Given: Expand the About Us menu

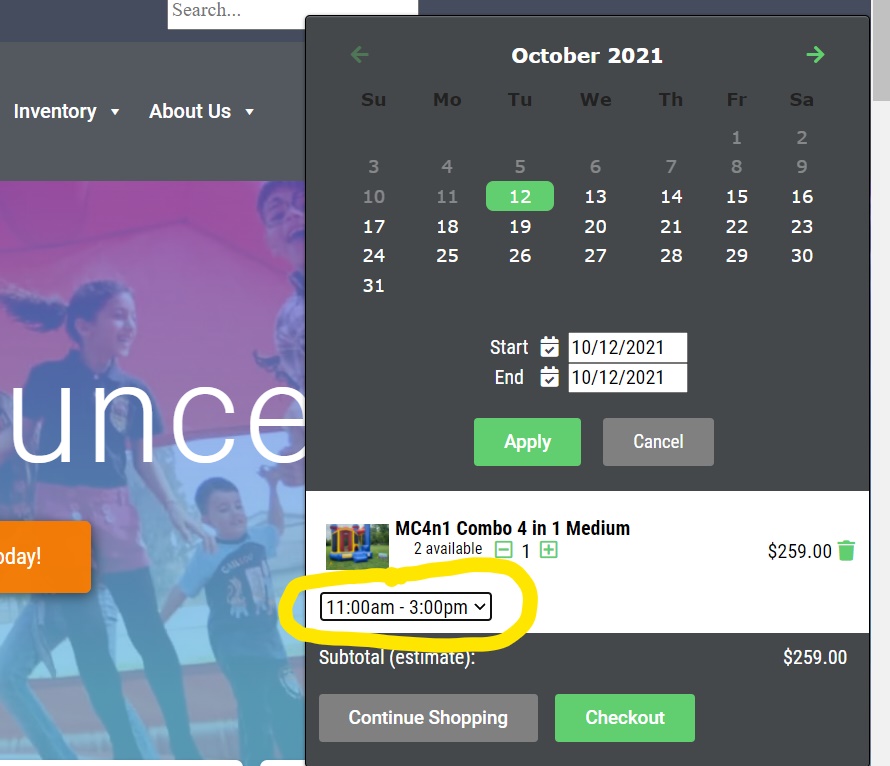Looking at the screenshot, I should point(201,111).
